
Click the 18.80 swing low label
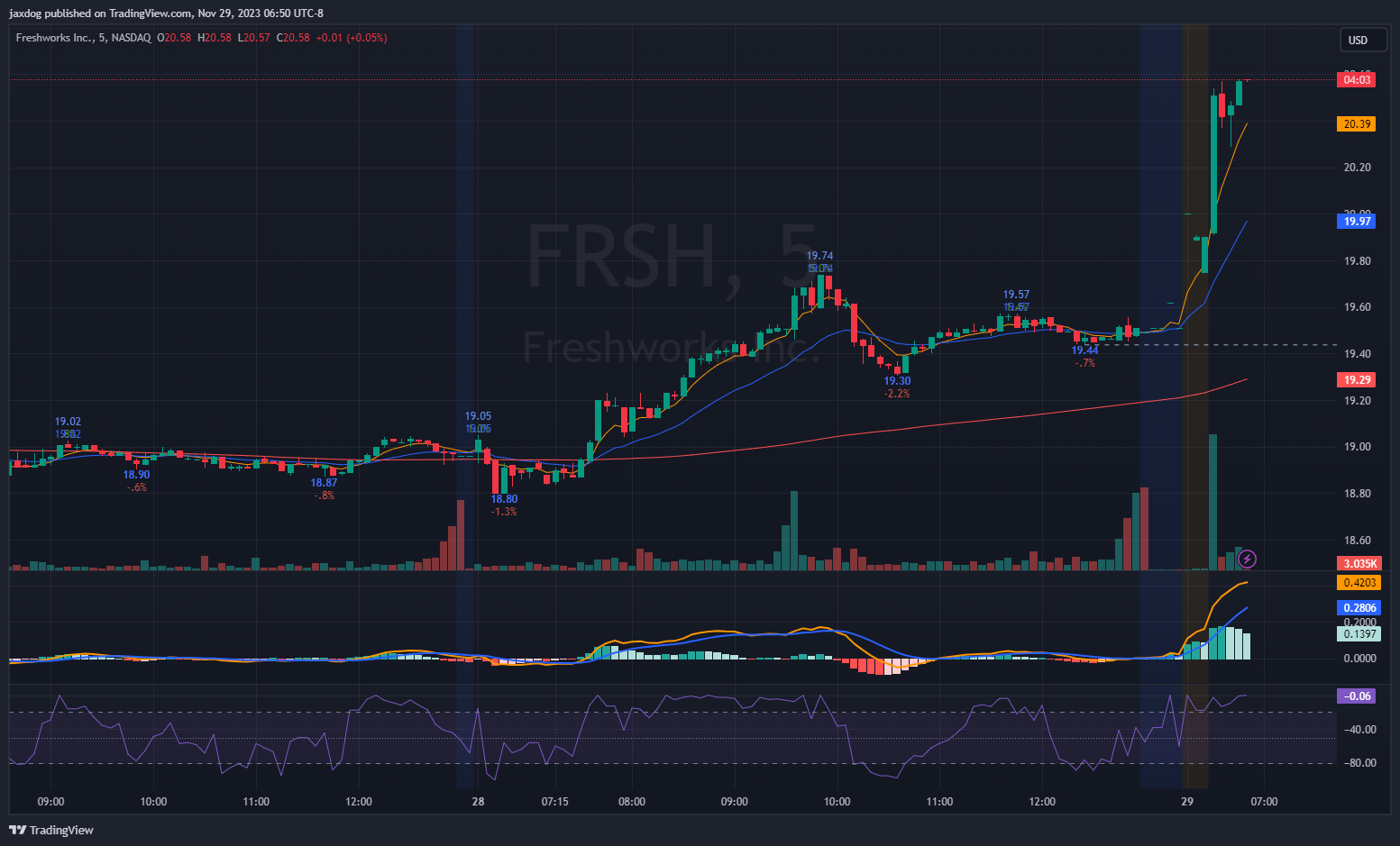pyautogui.click(x=504, y=499)
